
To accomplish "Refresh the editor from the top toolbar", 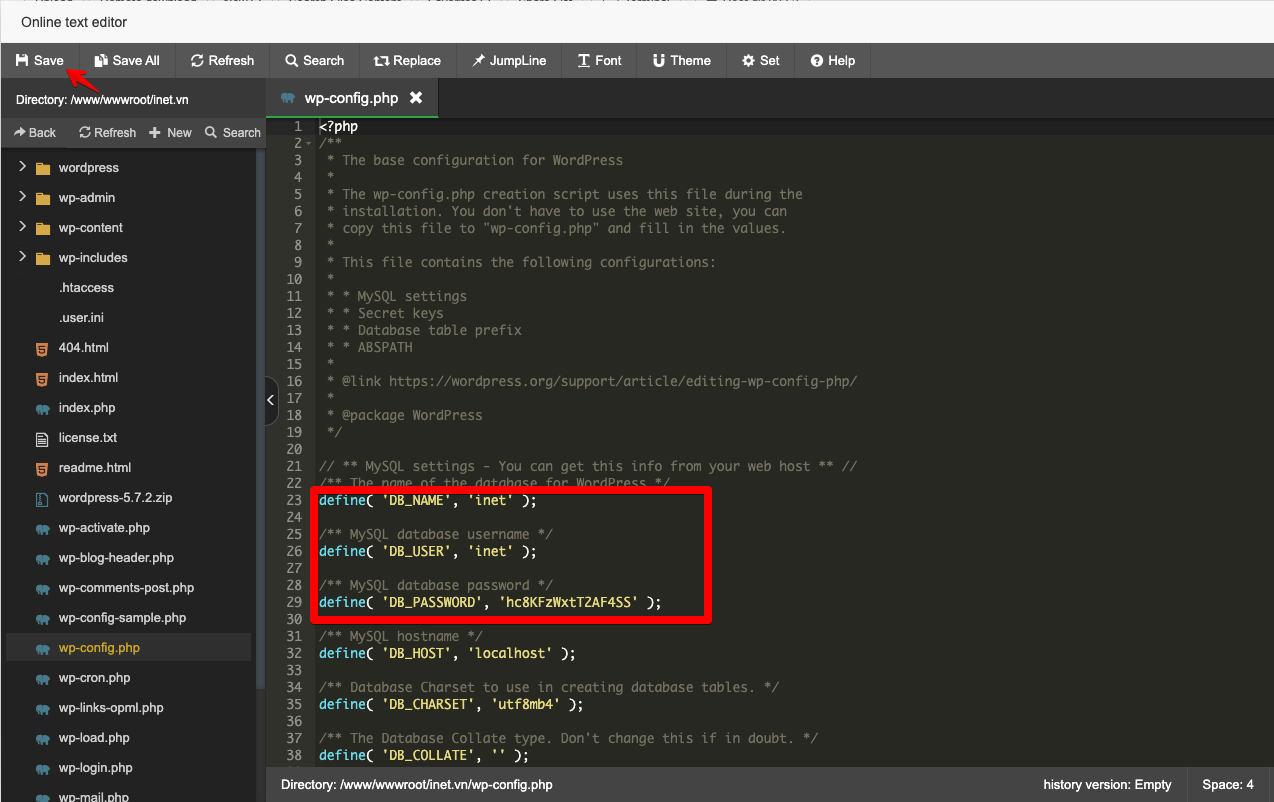I will [222, 60].
